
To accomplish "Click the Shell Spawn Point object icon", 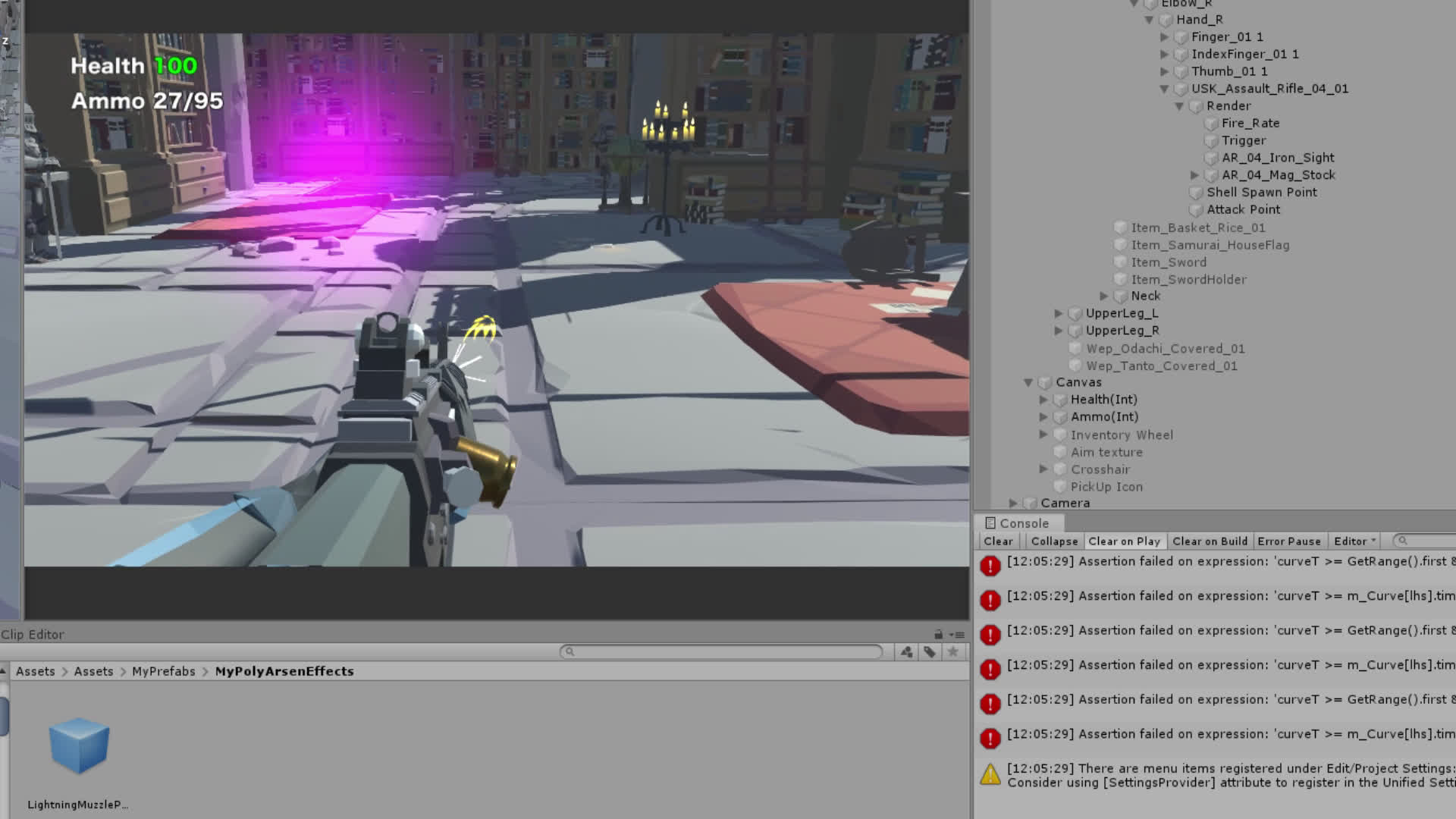I will (1196, 193).
